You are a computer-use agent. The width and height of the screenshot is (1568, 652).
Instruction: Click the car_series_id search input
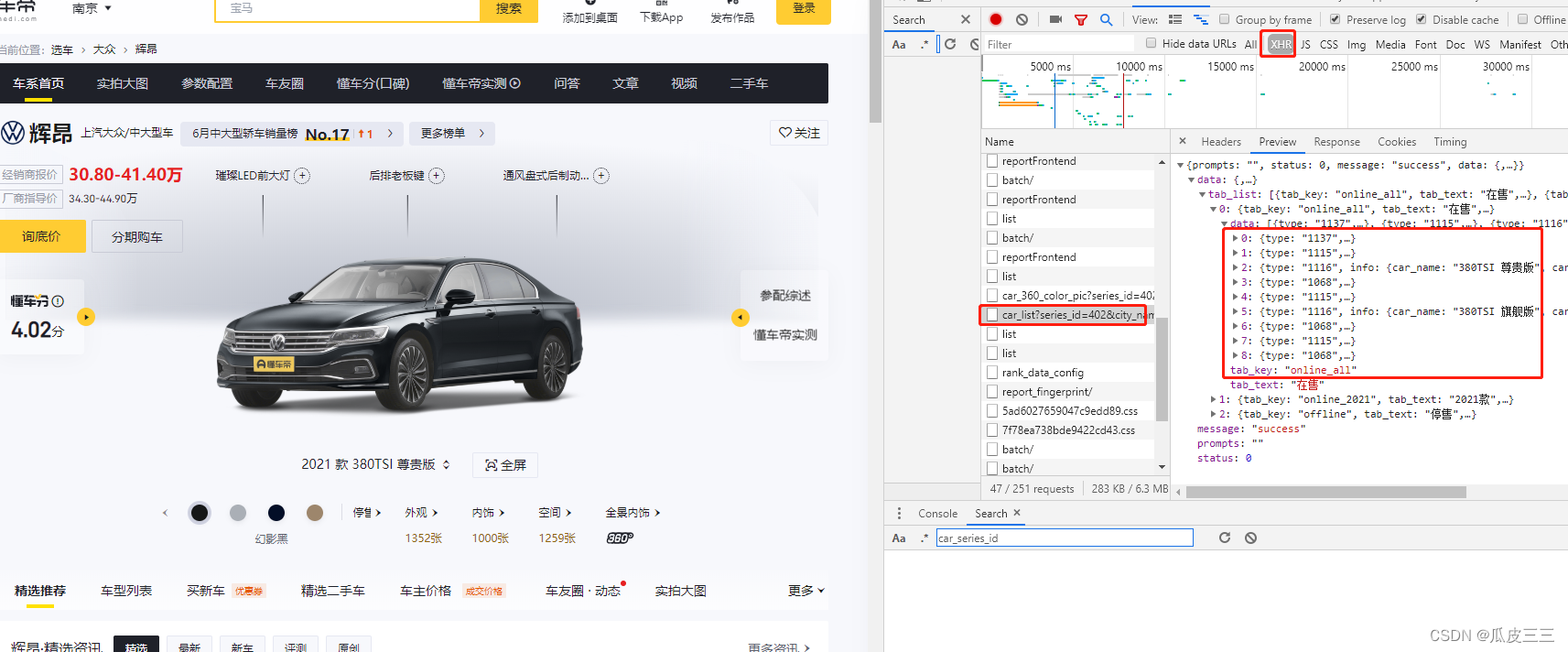1065,538
